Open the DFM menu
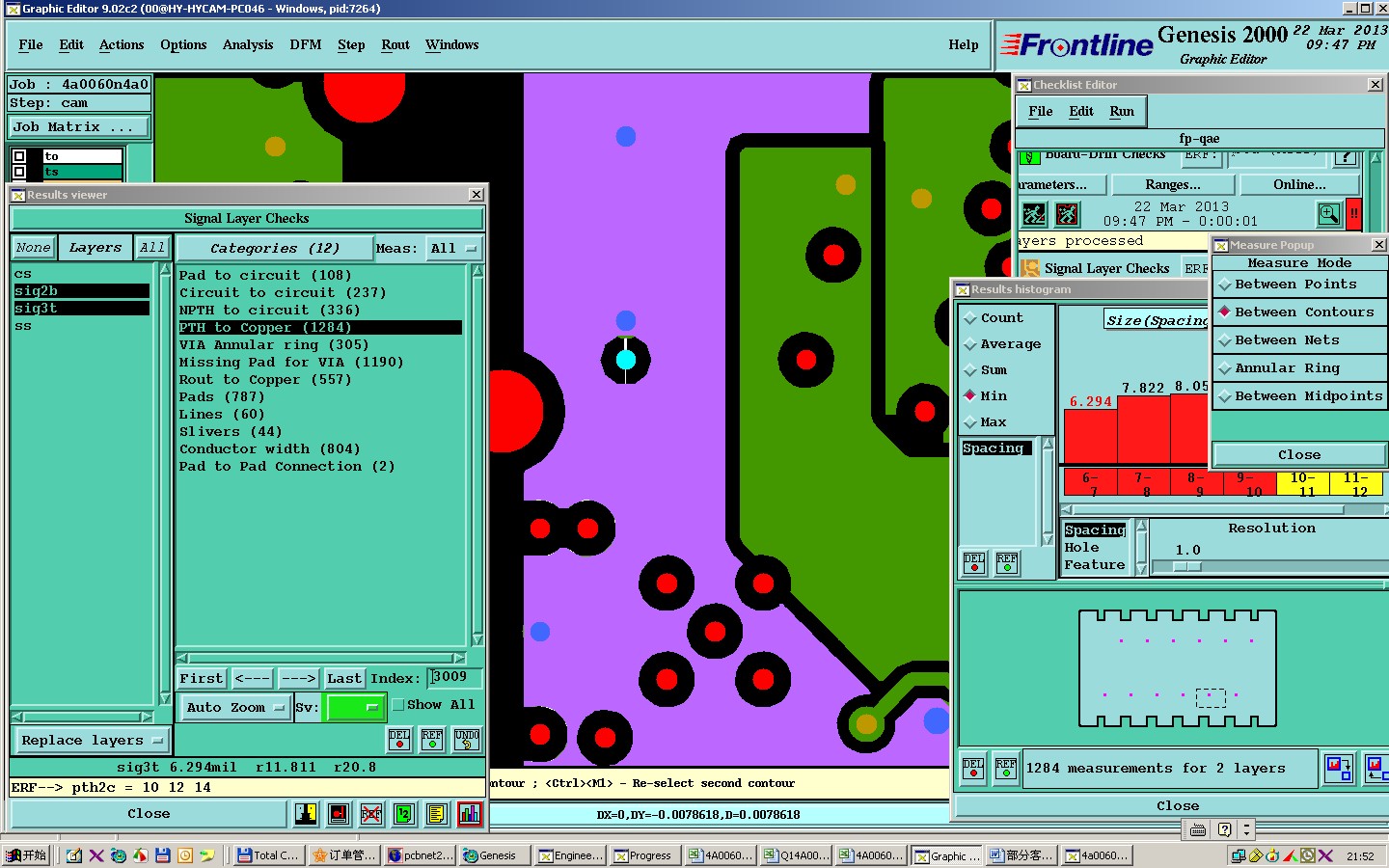Viewport: 1389px width, 868px height. [x=306, y=45]
